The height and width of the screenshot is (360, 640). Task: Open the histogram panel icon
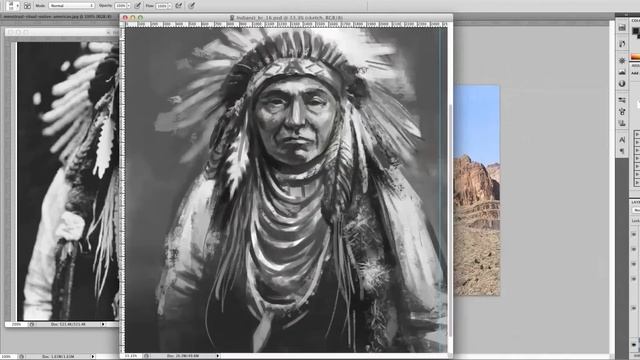[x=622, y=72]
